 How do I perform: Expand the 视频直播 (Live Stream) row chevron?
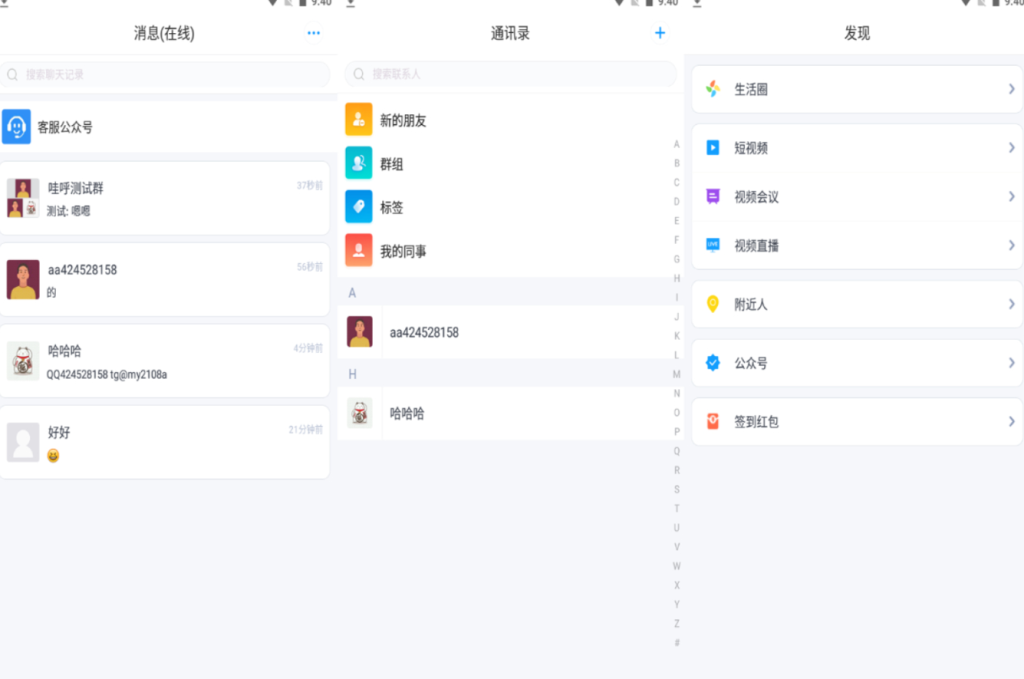pyautogui.click(x=1013, y=244)
